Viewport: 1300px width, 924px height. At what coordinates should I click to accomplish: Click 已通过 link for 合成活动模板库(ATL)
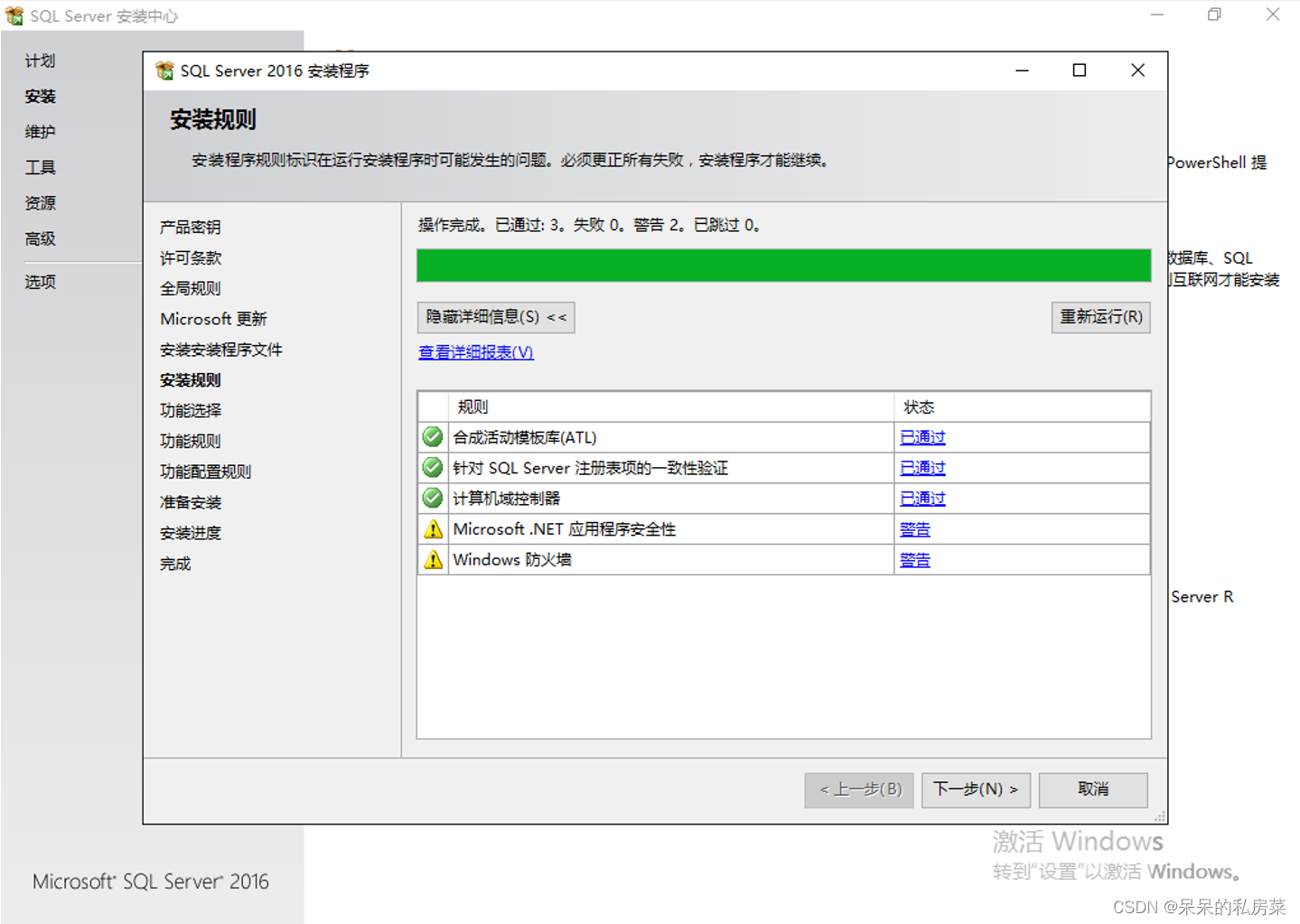(x=922, y=437)
